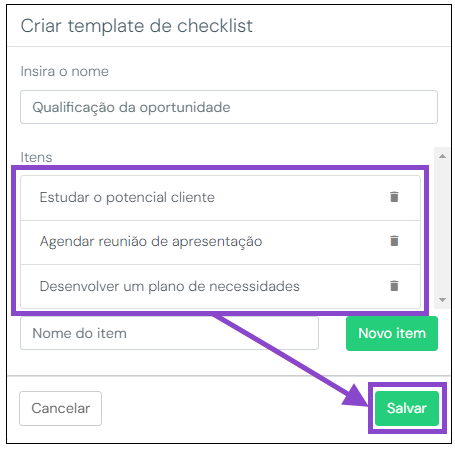Select the 'Estudar o potencial cliente' row
The height and width of the screenshot is (450, 455).
click(220, 198)
